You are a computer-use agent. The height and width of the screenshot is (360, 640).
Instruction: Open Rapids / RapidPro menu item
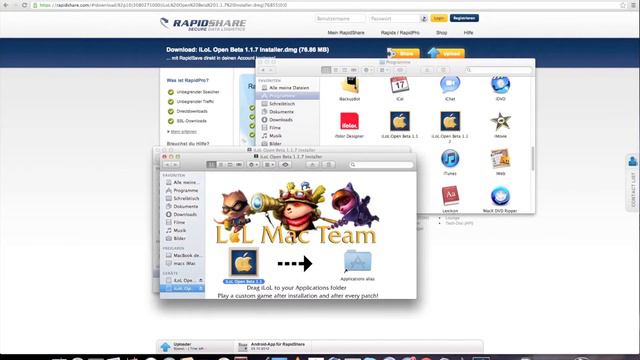pyautogui.click(x=400, y=33)
